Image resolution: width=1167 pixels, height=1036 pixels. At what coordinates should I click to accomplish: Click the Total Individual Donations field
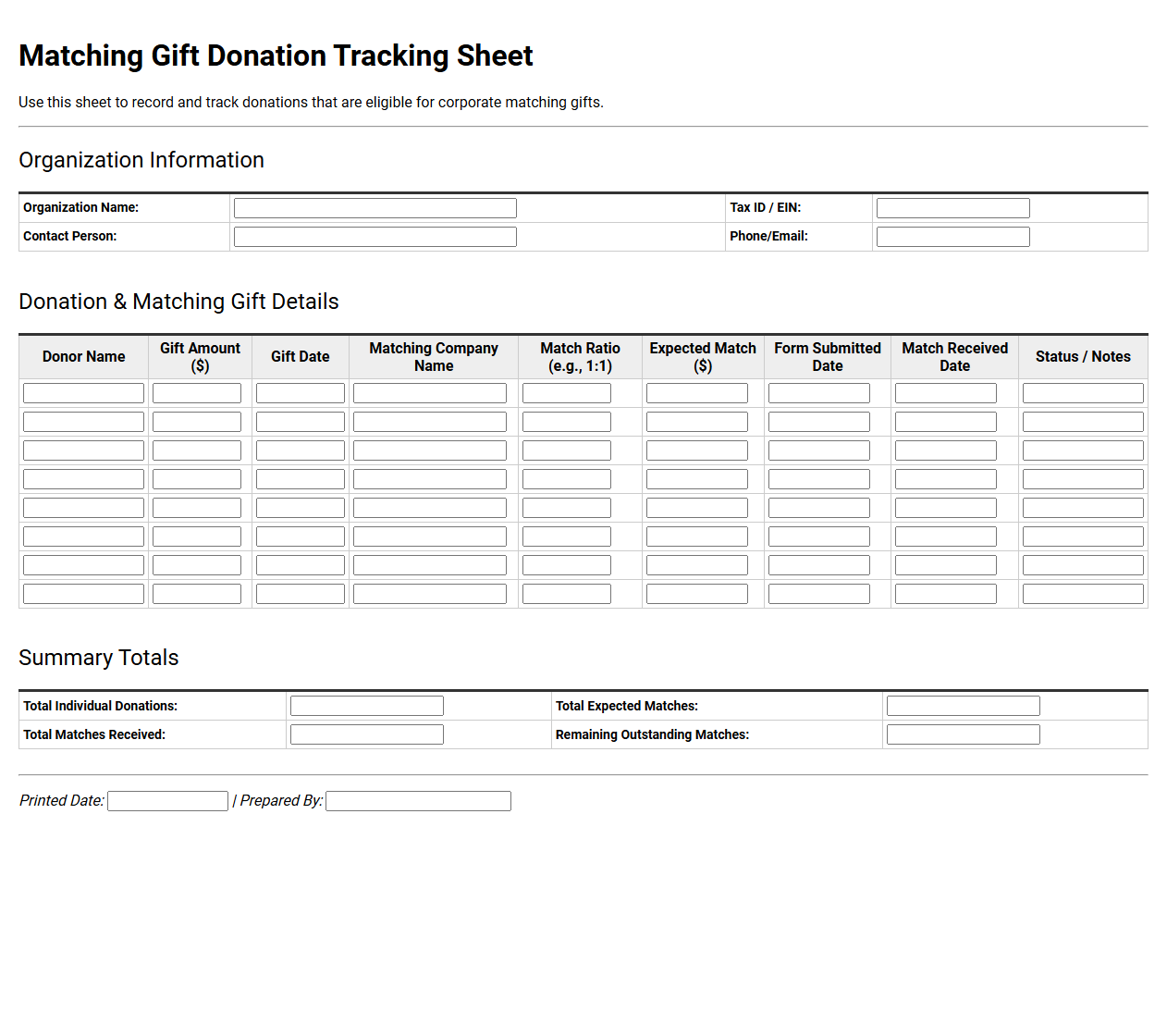pos(367,706)
